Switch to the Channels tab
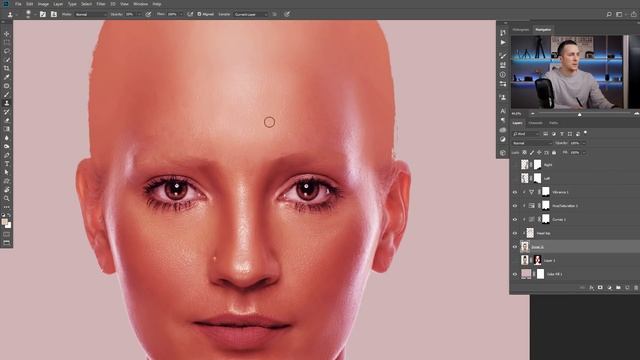640x360 pixels. click(536, 123)
